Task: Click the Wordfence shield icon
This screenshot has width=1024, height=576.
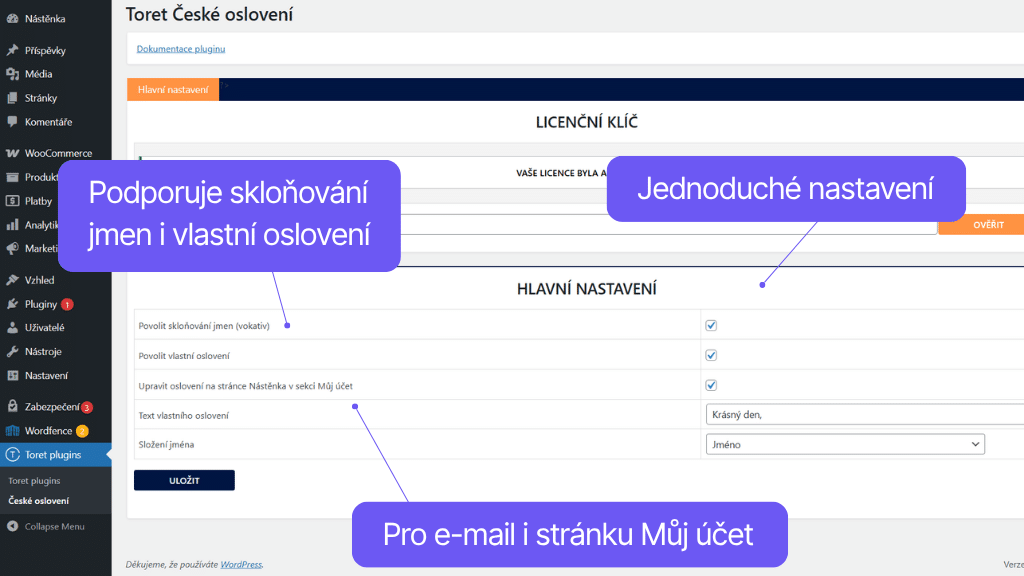Action: tap(12, 430)
